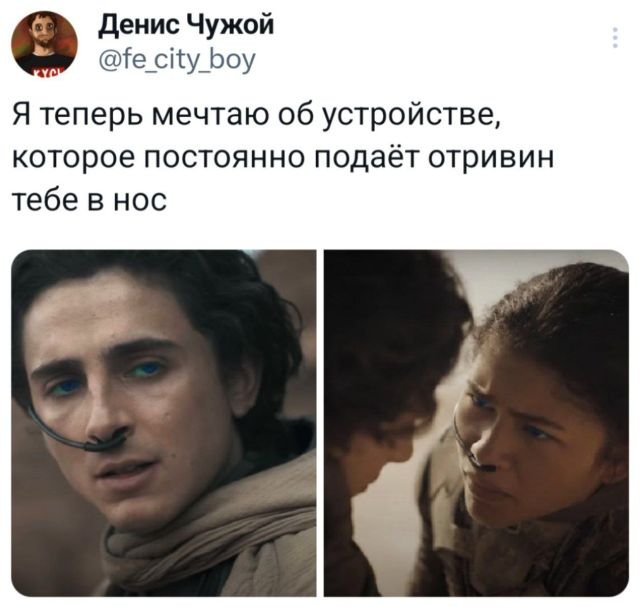Click the display name Денис Чужой
The width and height of the screenshot is (640, 607).
(186, 25)
